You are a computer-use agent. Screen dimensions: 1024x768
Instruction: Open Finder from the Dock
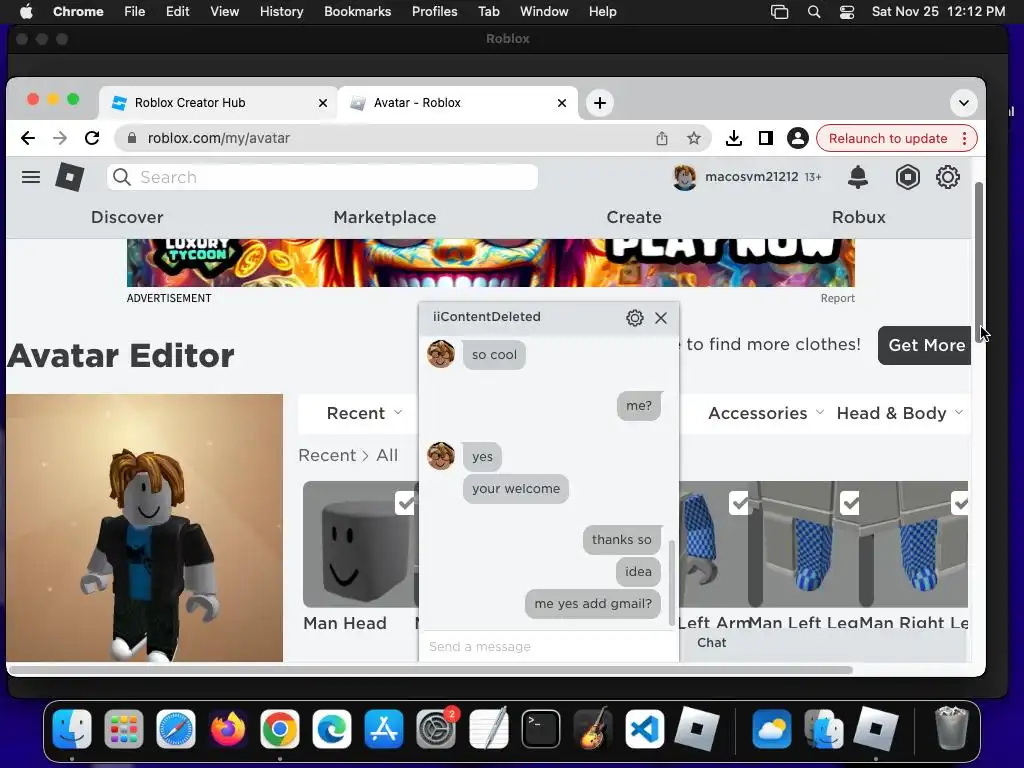tap(72, 729)
